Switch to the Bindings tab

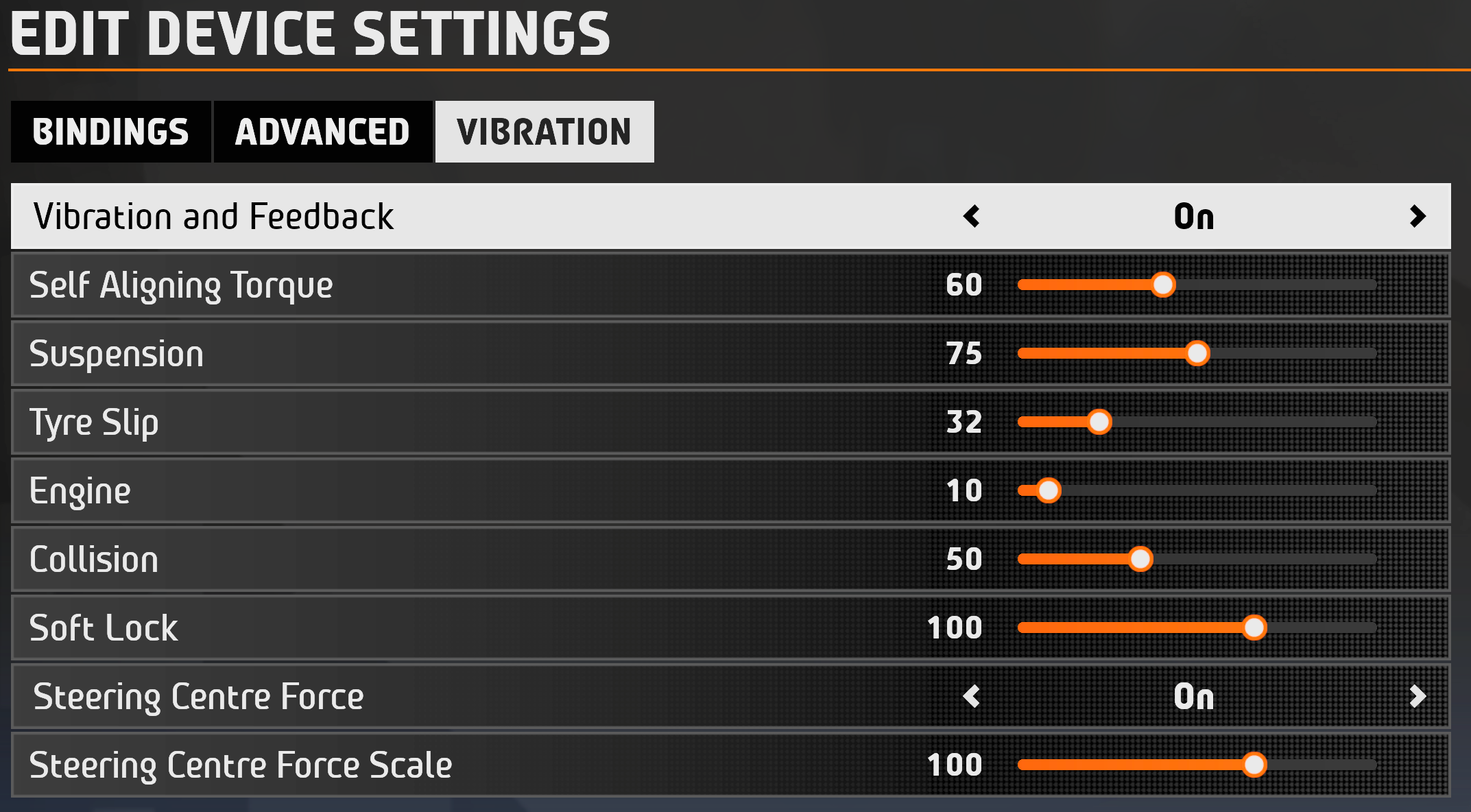(110, 132)
